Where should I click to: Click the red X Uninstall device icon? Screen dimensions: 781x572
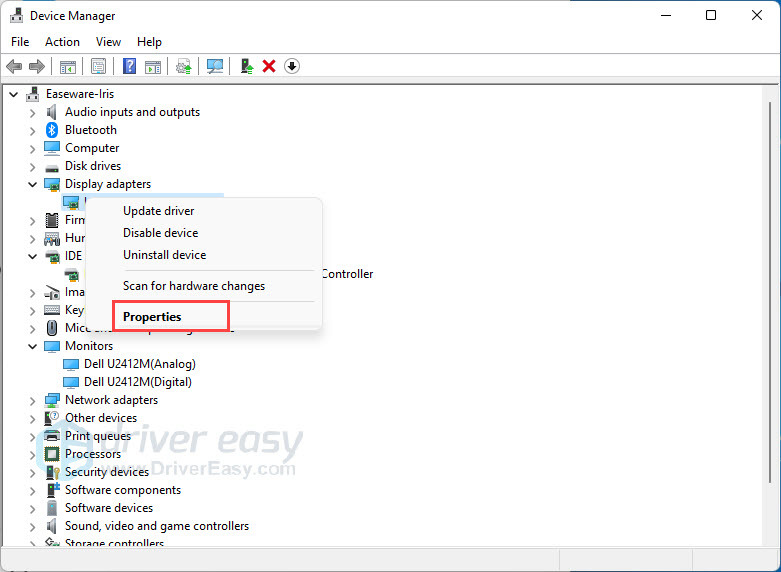(269, 66)
